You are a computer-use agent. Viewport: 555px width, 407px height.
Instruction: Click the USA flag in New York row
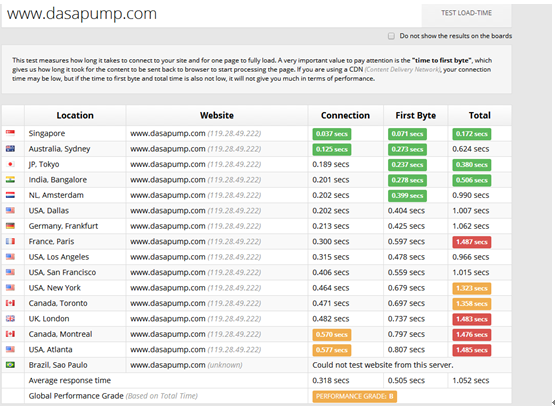point(11,288)
